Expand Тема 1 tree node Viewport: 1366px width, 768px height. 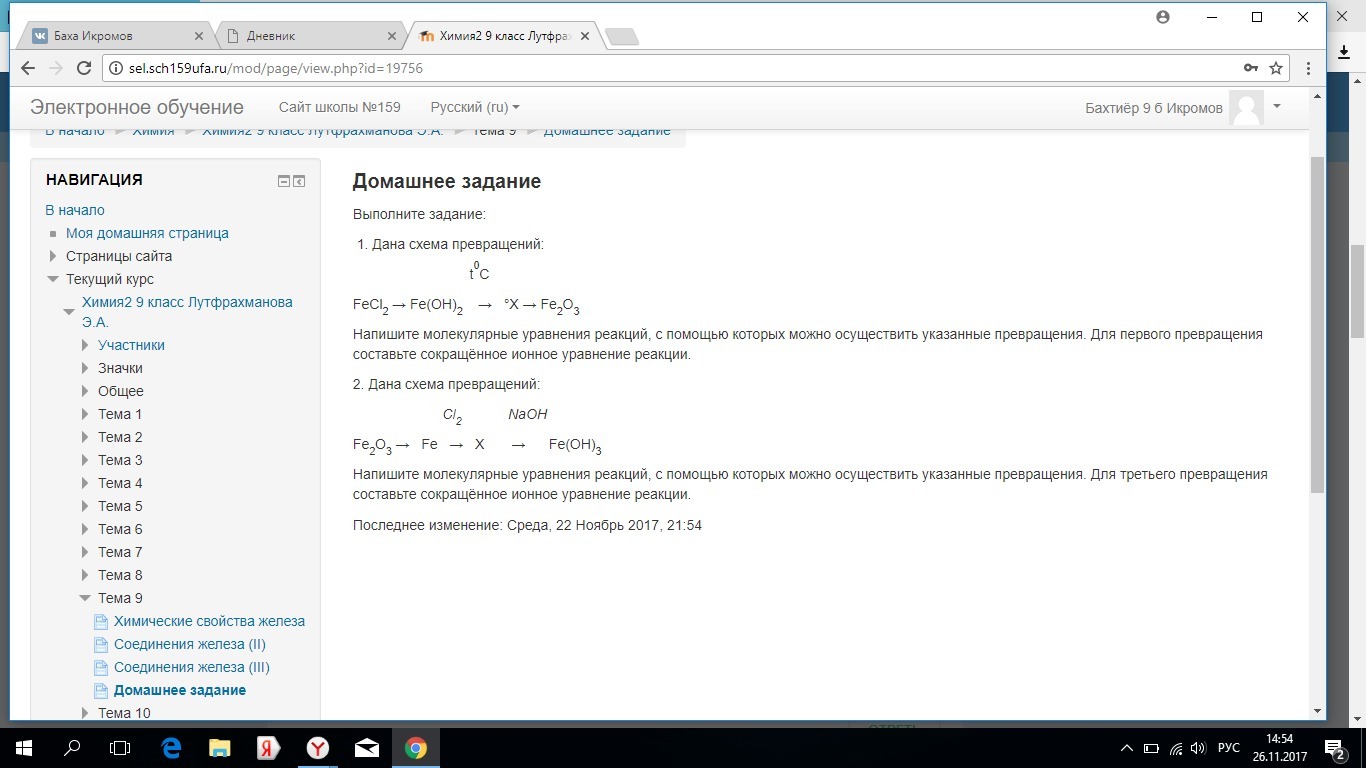click(85, 414)
